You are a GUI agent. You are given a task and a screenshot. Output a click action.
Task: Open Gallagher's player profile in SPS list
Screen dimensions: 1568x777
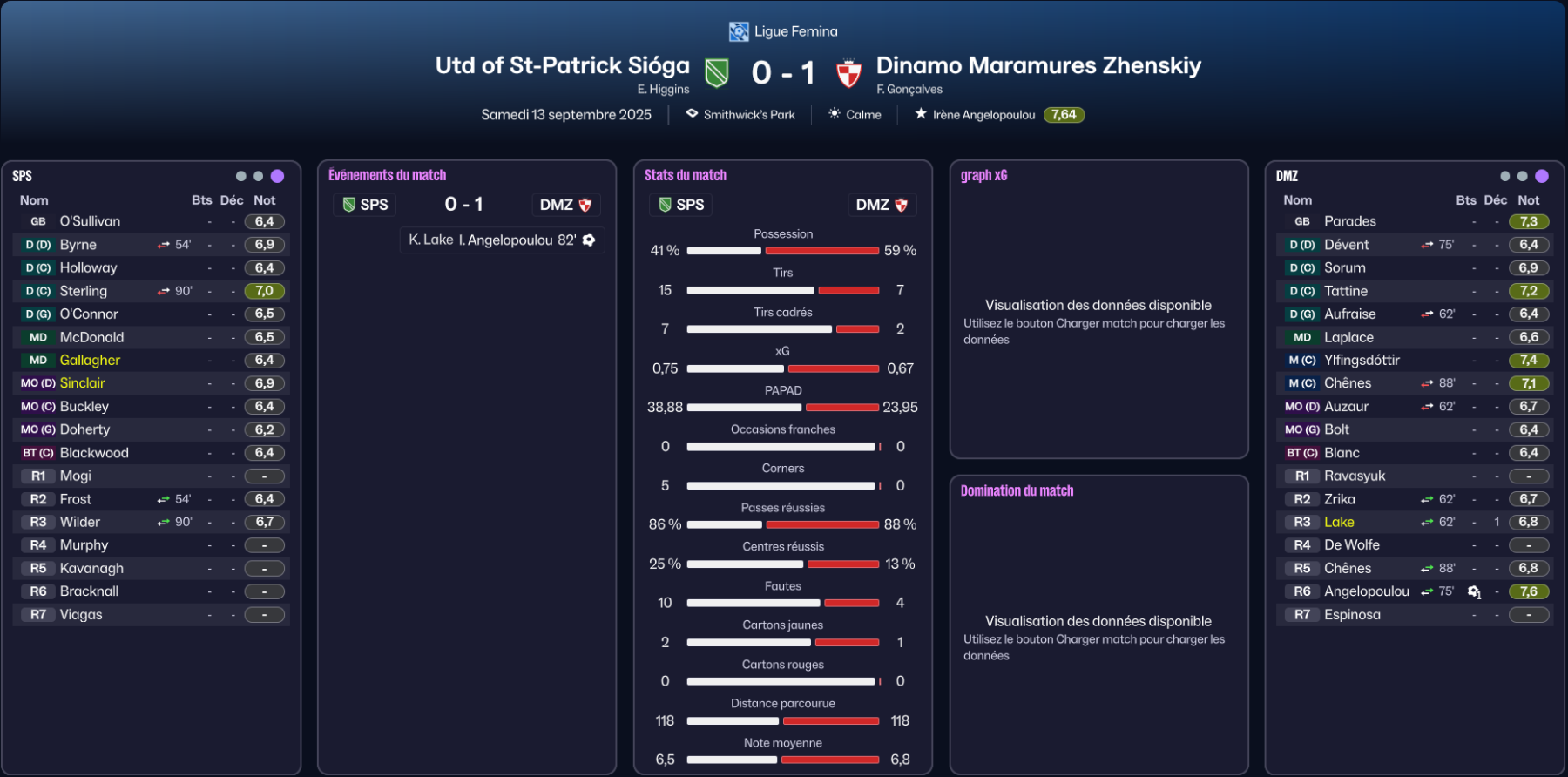tap(90, 360)
